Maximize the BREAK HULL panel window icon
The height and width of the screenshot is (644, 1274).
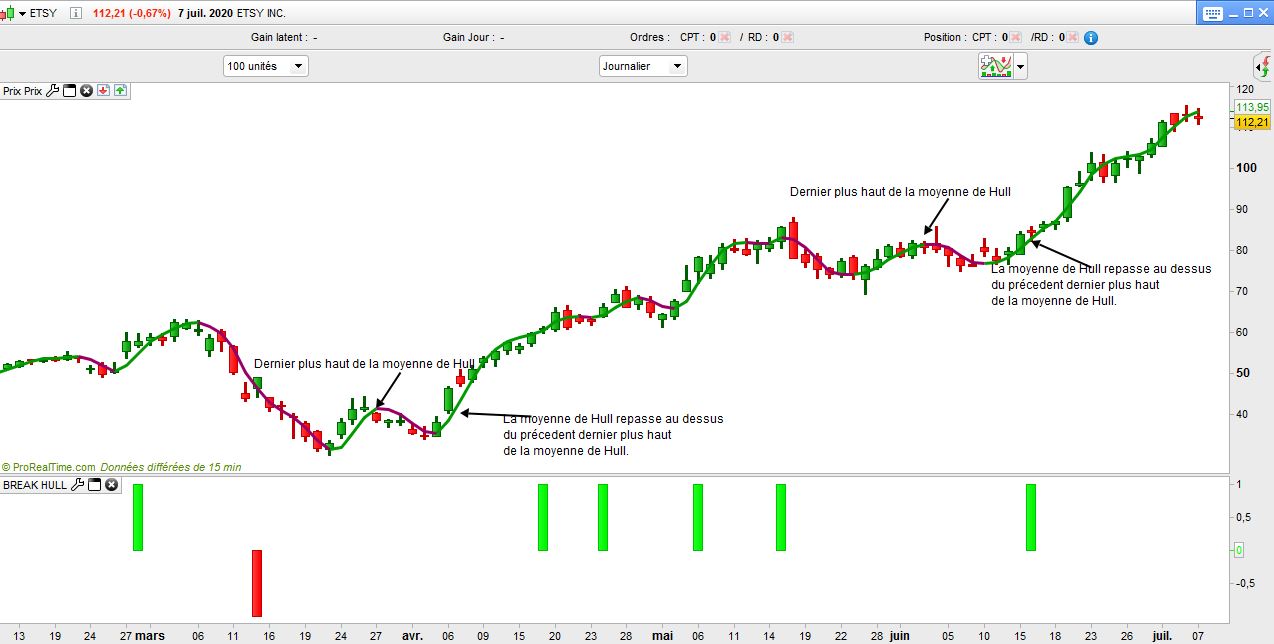[94, 485]
